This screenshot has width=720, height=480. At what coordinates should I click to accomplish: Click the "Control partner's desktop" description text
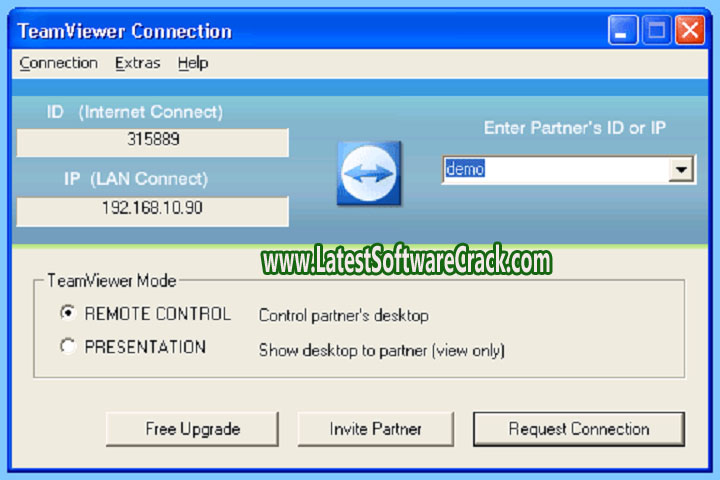click(343, 315)
